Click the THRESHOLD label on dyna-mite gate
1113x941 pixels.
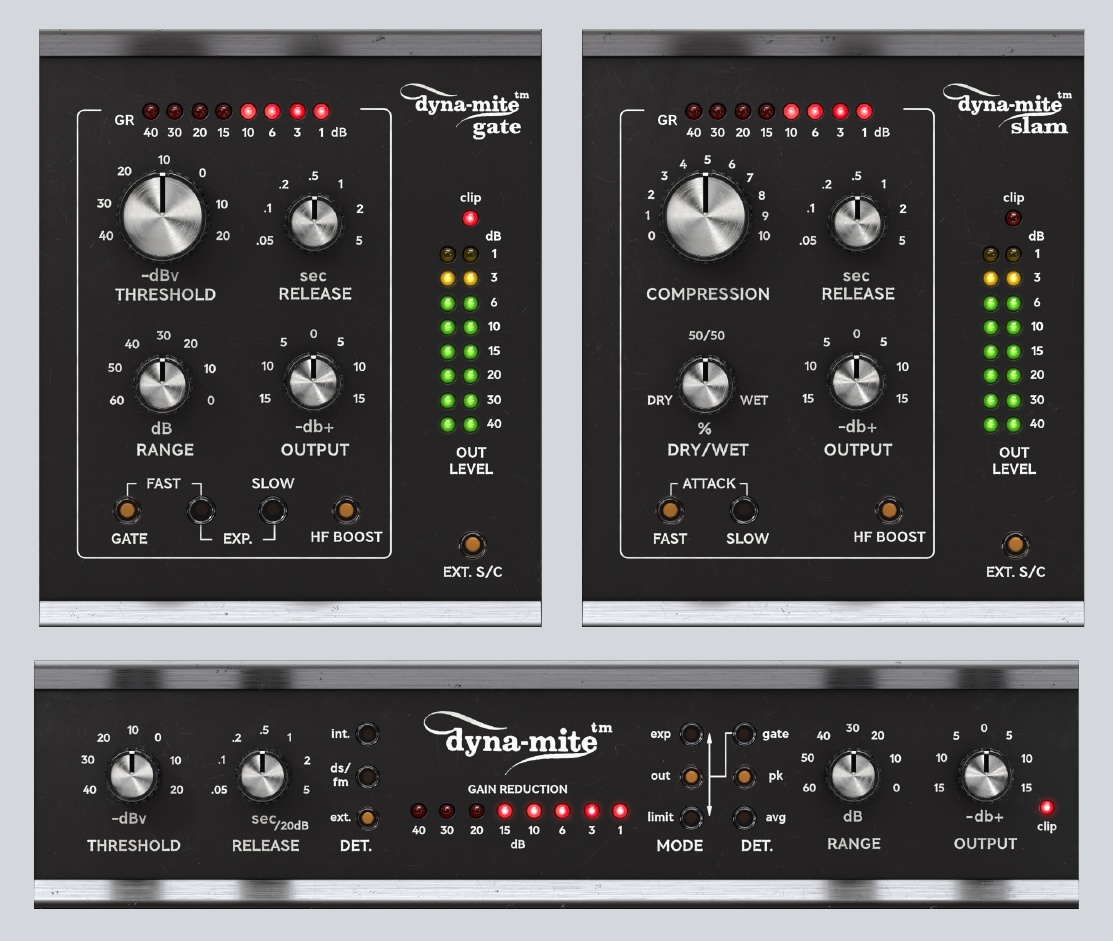pyautogui.click(x=165, y=295)
